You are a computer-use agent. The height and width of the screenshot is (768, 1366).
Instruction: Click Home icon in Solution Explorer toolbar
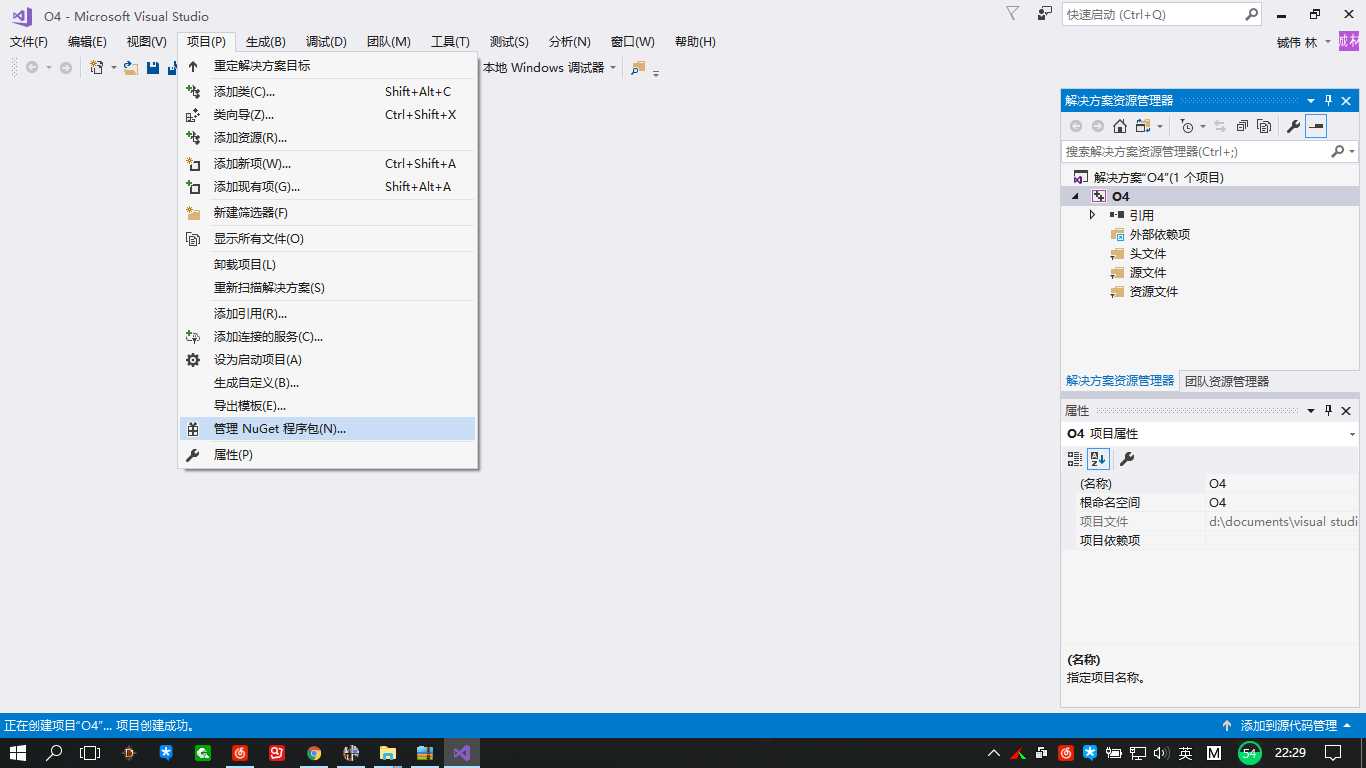tap(1120, 126)
